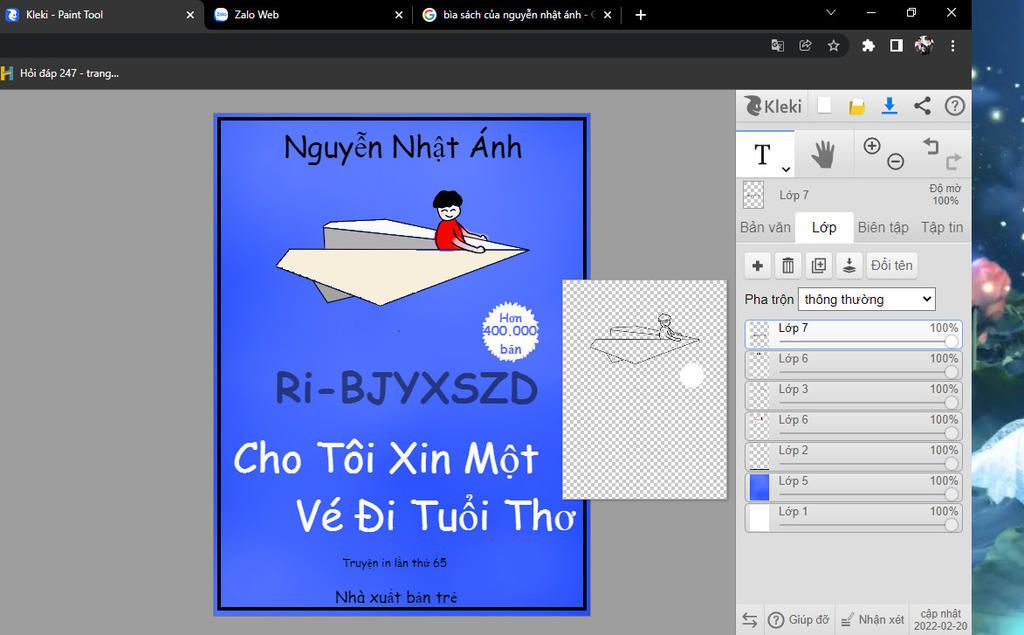The width and height of the screenshot is (1024, 635).
Task: Open Nhận xét feedback button
Action: pyautogui.click(x=872, y=619)
